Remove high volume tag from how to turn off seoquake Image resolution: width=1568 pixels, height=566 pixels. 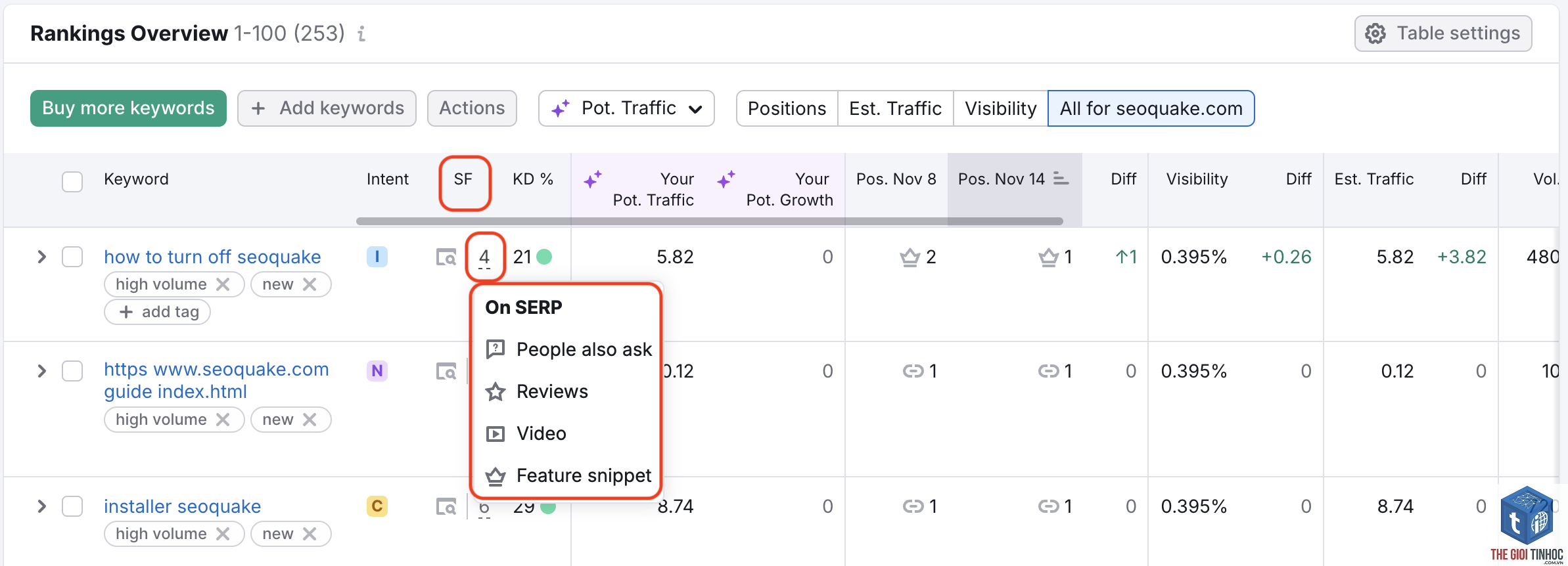223,284
